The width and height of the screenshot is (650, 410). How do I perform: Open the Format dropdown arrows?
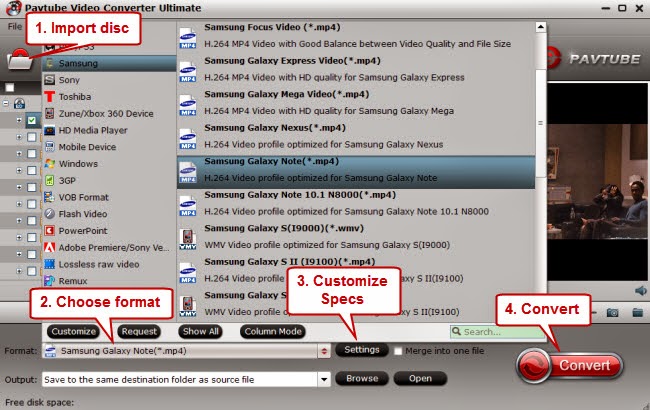coord(324,351)
